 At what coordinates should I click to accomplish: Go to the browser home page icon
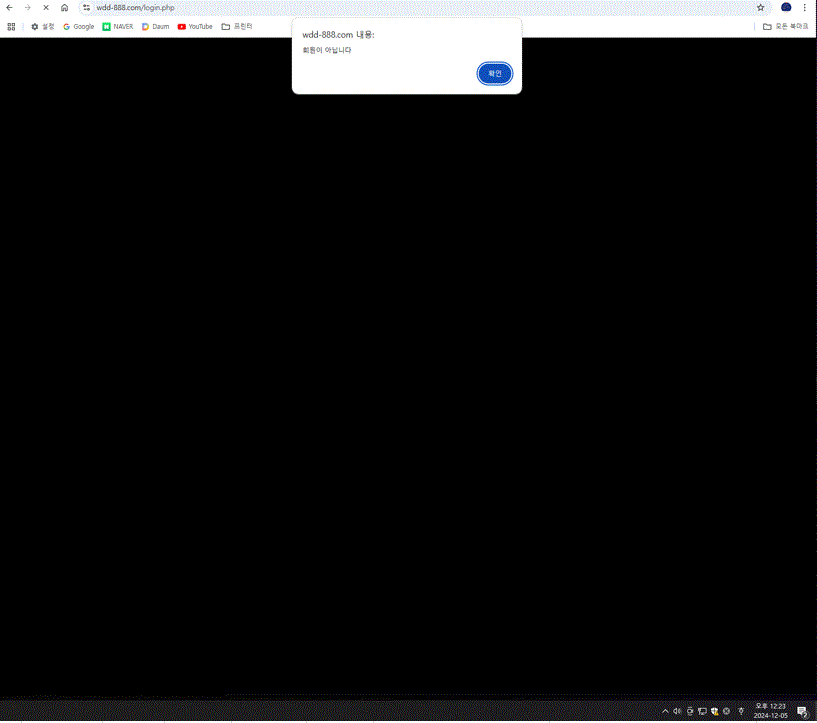65,7
